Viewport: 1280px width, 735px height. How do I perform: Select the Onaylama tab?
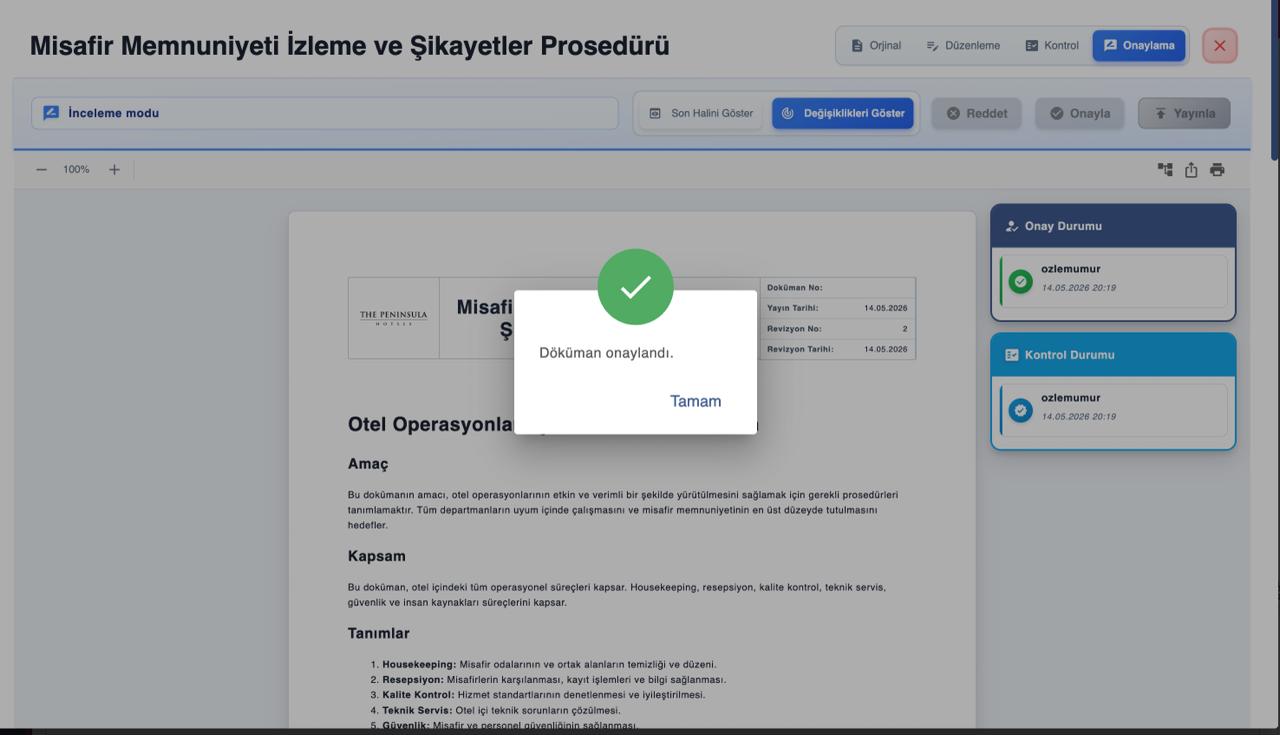point(1139,45)
